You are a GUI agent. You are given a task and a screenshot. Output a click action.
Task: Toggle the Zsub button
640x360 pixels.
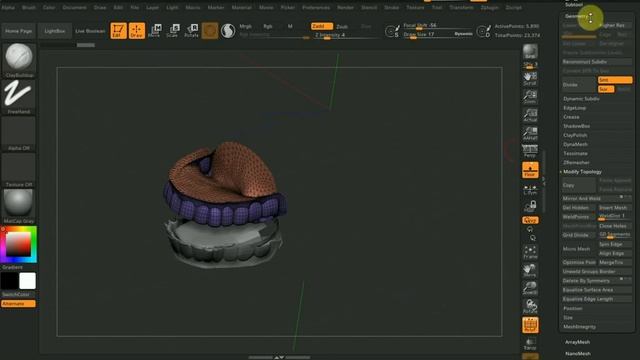(342, 27)
